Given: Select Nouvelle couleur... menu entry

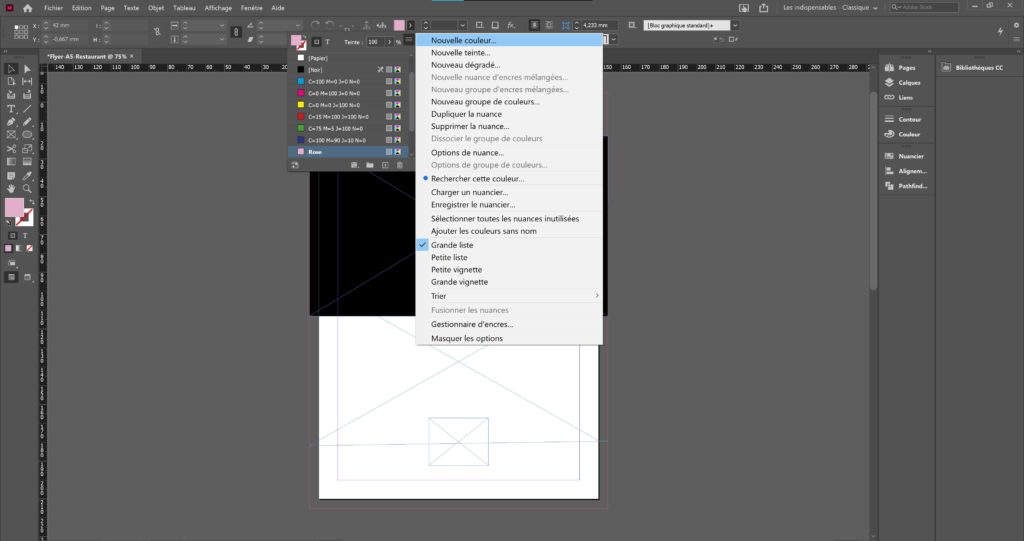Looking at the screenshot, I should (x=509, y=41).
